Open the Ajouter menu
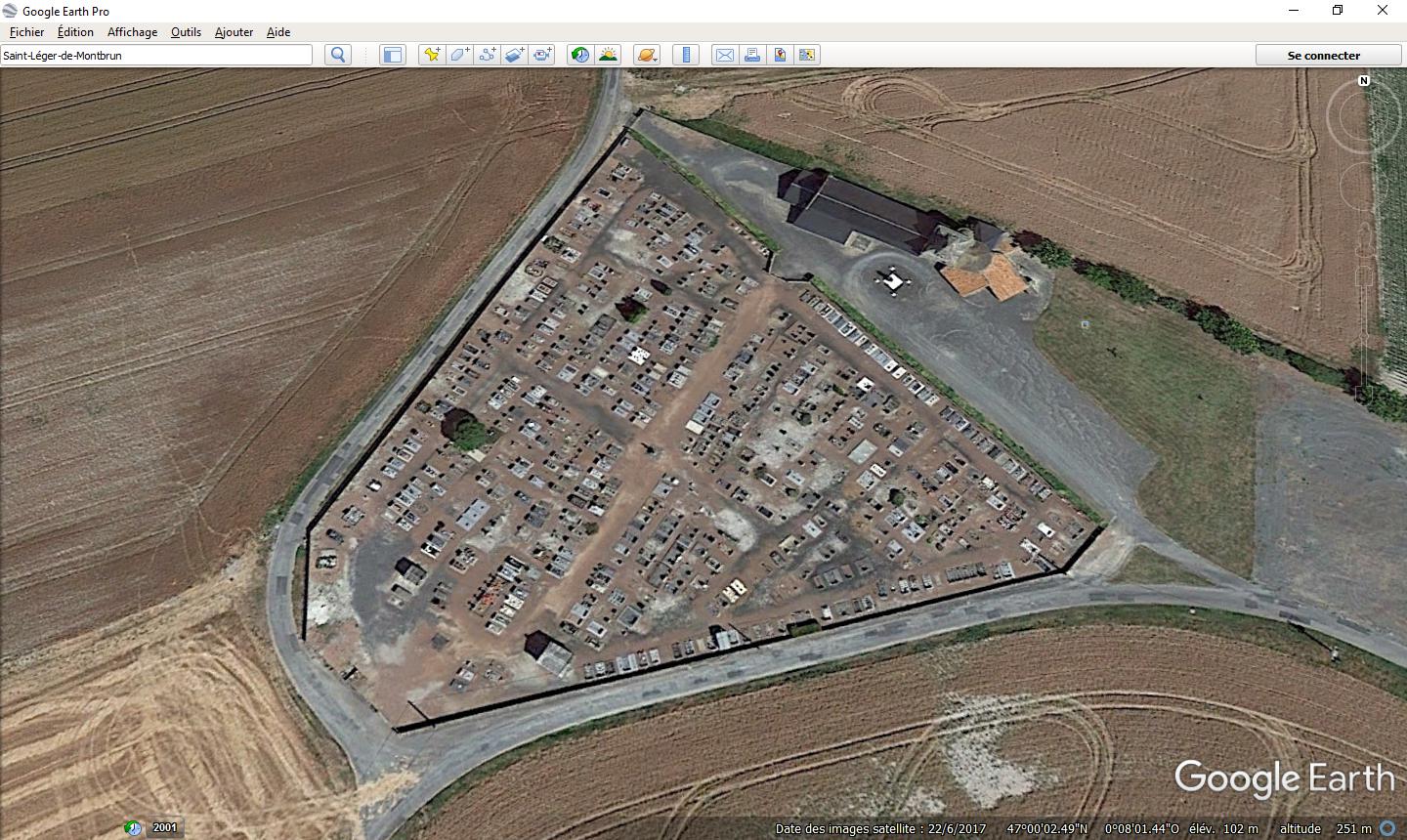1407x840 pixels. (x=234, y=32)
